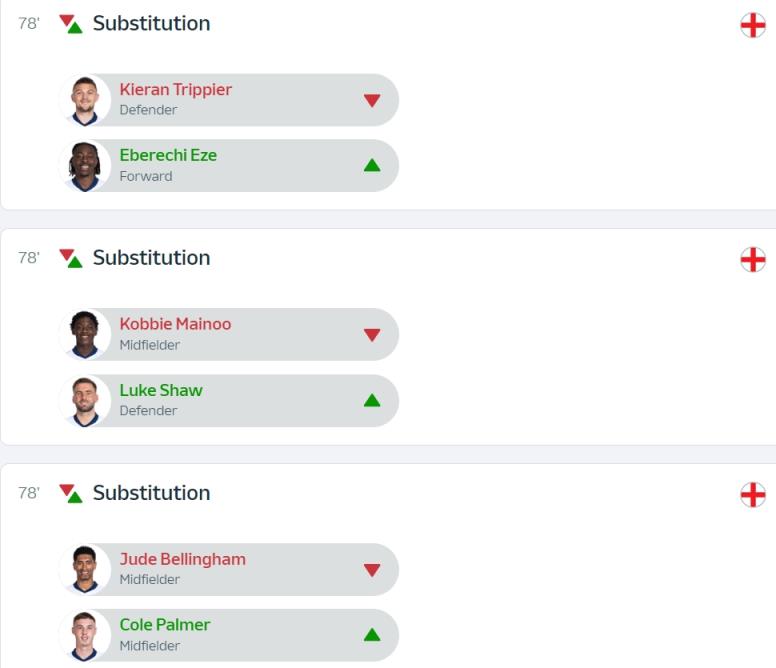
Task: Click the substitution arrows icon above Jude Bellingham
Action: [70, 493]
